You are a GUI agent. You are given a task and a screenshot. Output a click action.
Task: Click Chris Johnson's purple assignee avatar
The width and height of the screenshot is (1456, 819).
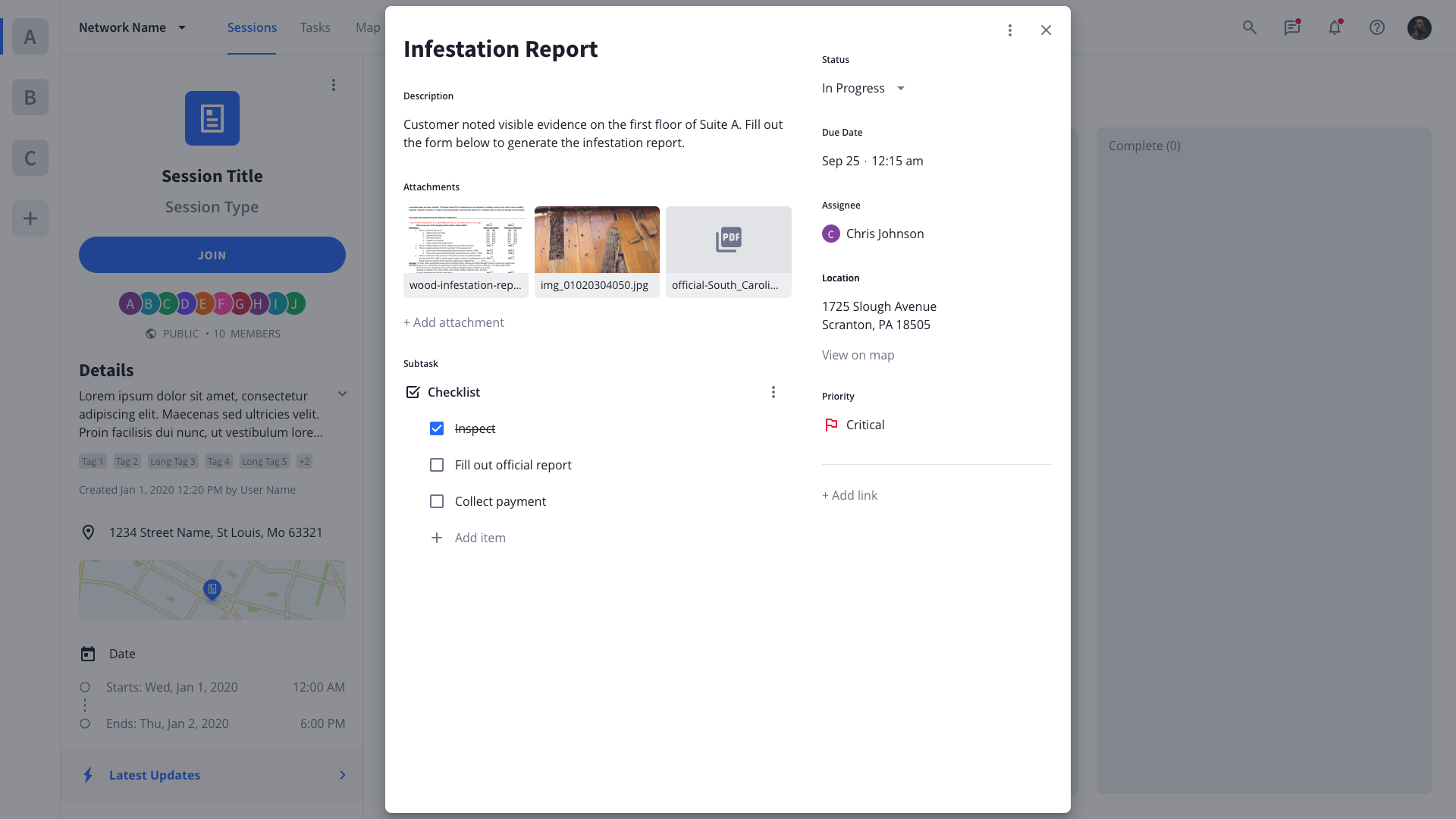click(x=831, y=234)
